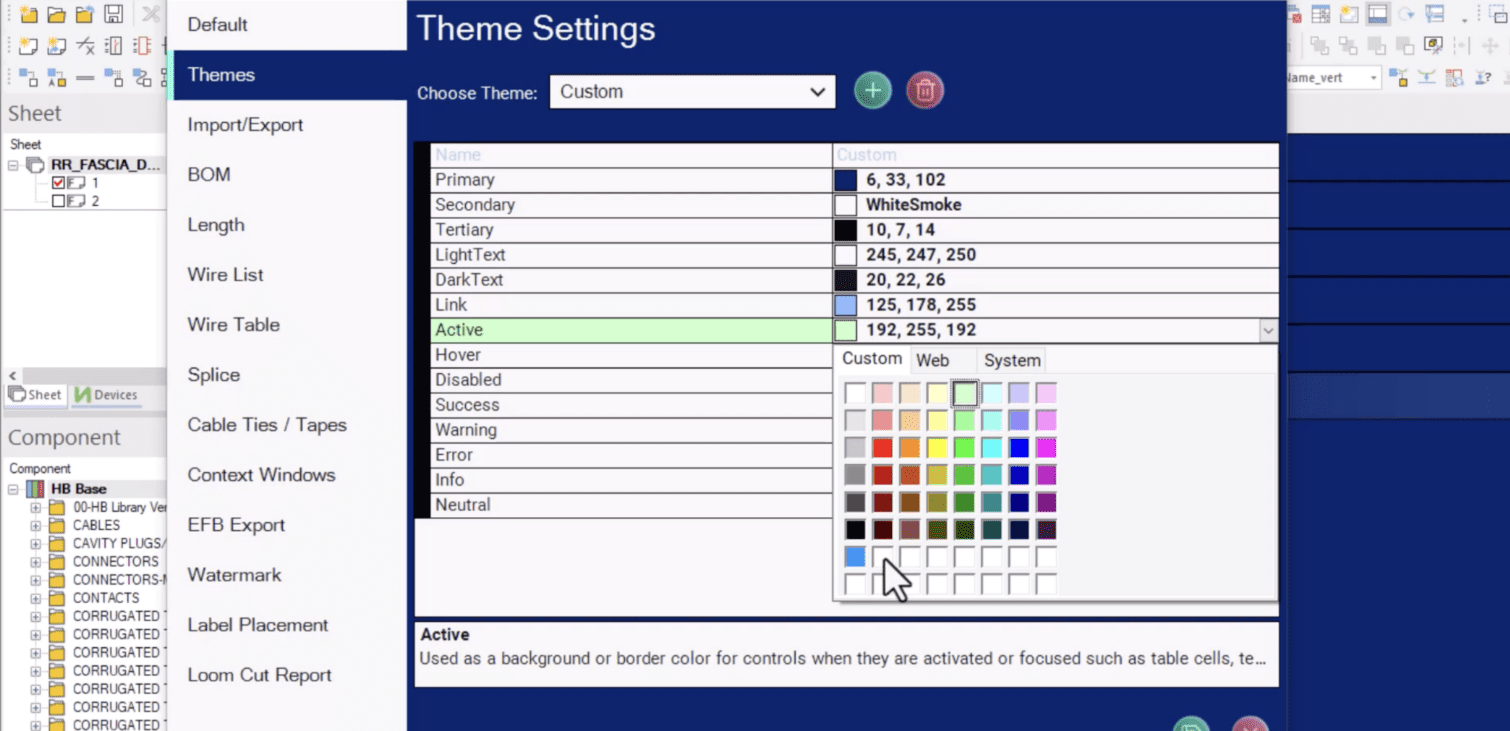Click the screen with pencil icon
The width and height of the screenshot is (1510, 731).
pos(1434,45)
